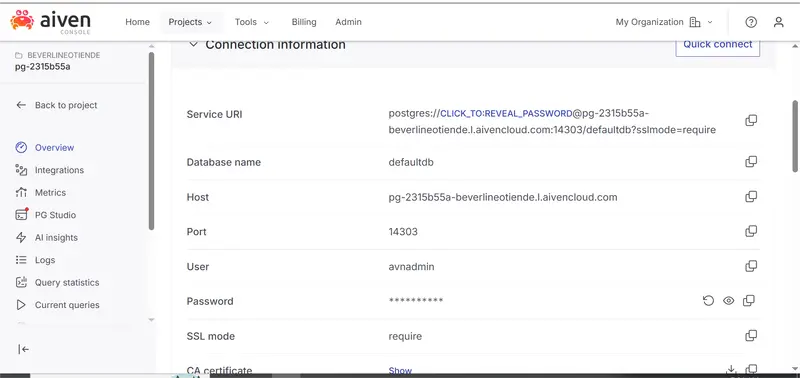
Task: Reveal password using the eye icon
Action: coord(729,300)
